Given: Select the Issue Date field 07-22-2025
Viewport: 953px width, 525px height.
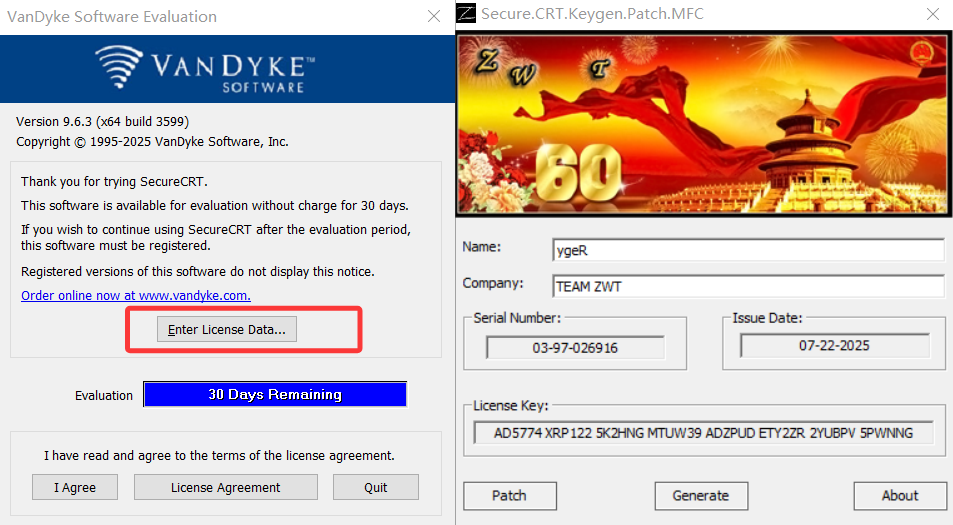Looking at the screenshot, I should coord(834,346).
